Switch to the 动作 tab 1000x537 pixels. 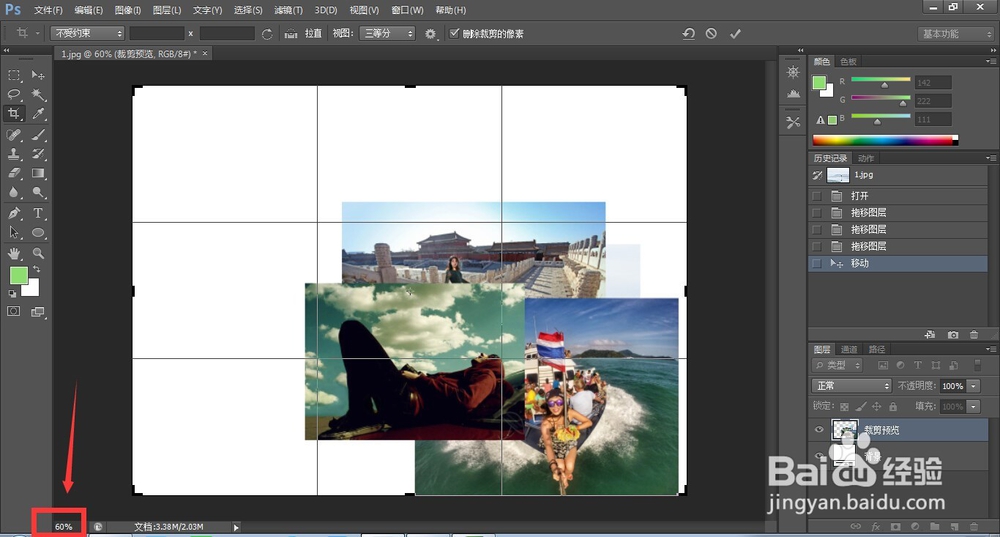(865, 158)
